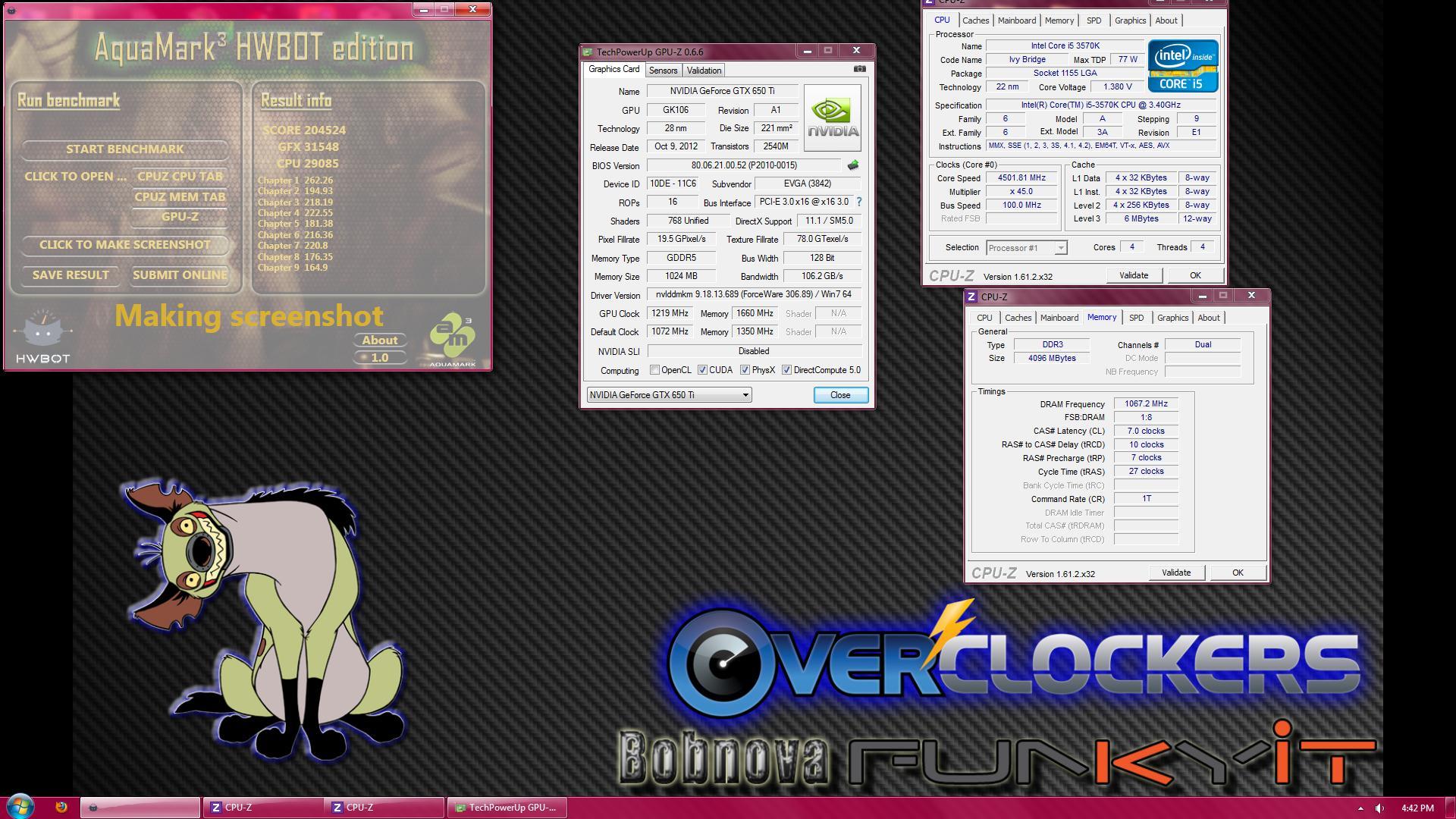Click the GPU-Z button in AquaMark
Viewport: 1456px width, 819px height.
(180, 217)
